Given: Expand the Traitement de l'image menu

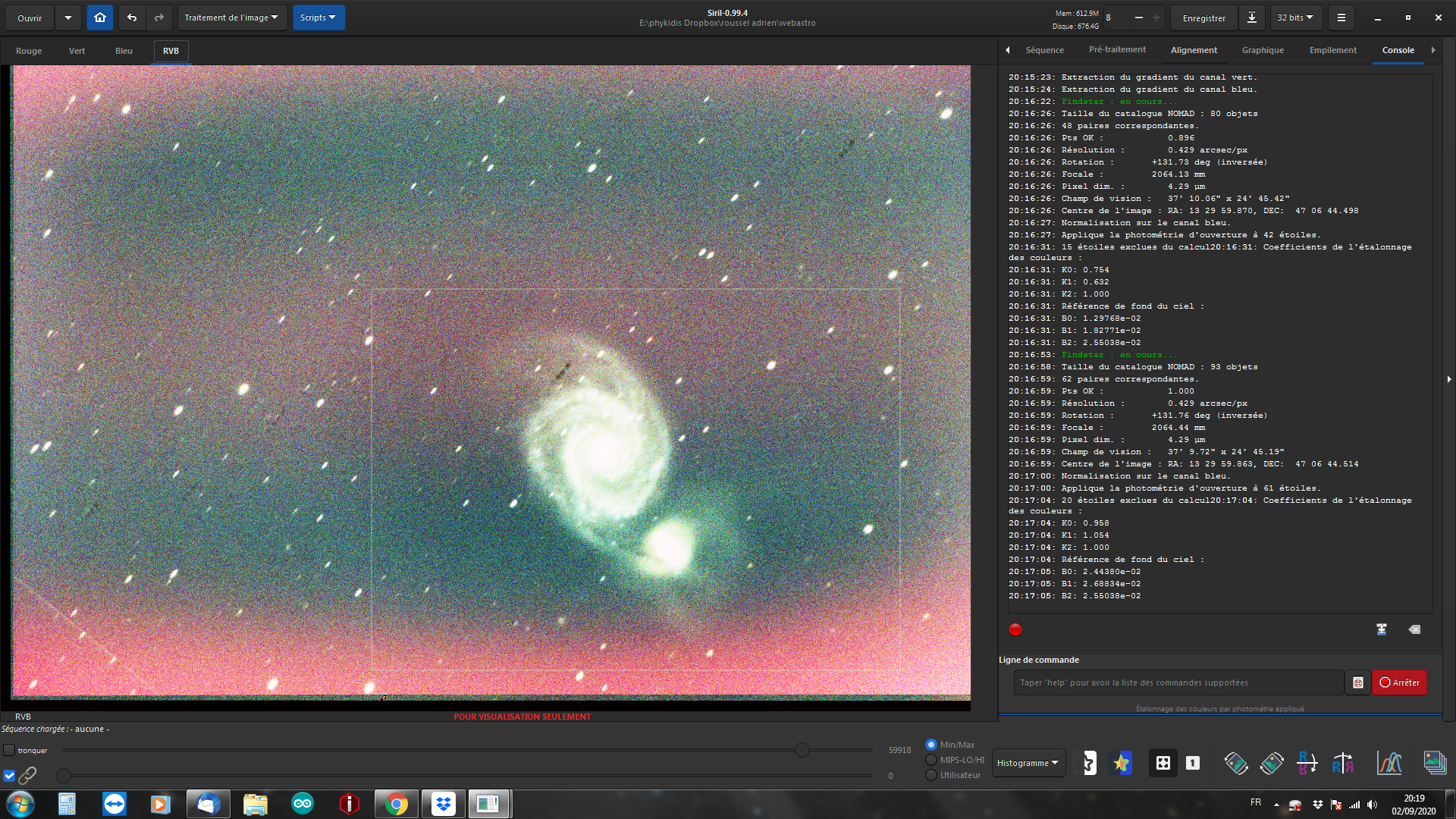Looking at the screenshot, I should pos(231,17).
